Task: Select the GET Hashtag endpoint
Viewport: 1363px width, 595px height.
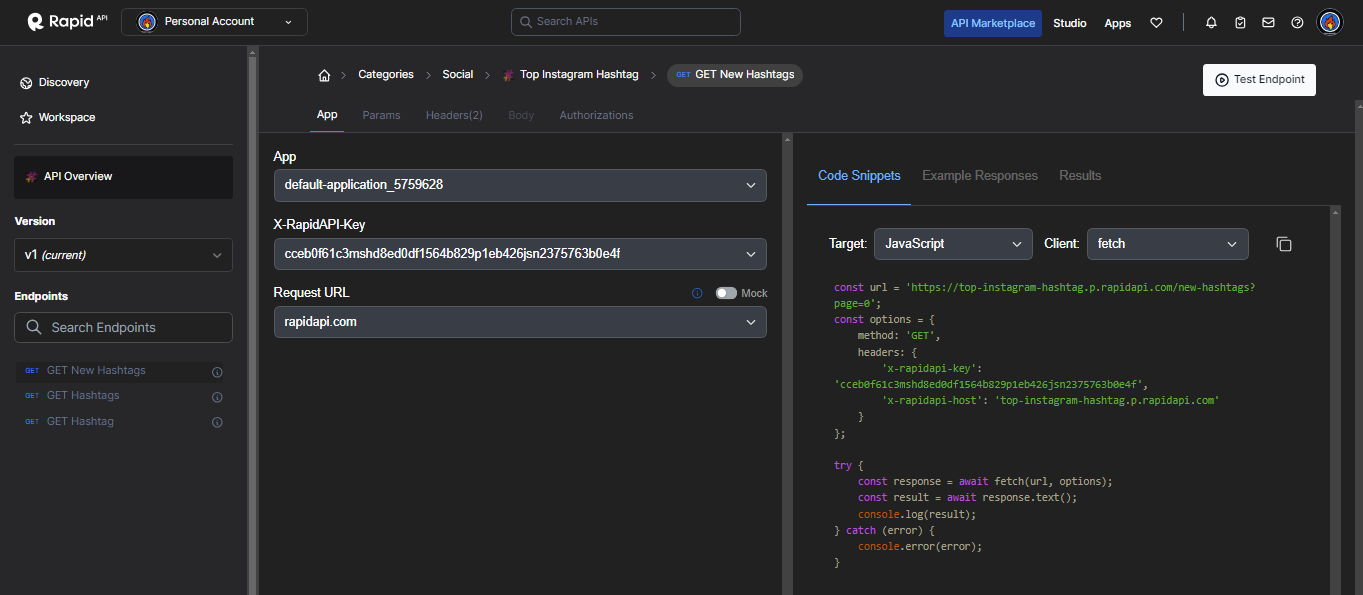Action: point(80,421)
